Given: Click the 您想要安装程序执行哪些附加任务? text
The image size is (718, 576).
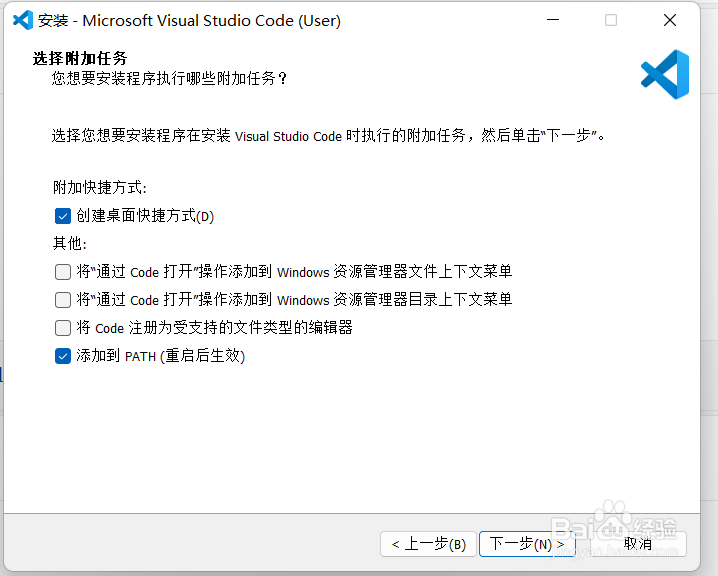Looking at the screenshot, I should coord(169,79).
